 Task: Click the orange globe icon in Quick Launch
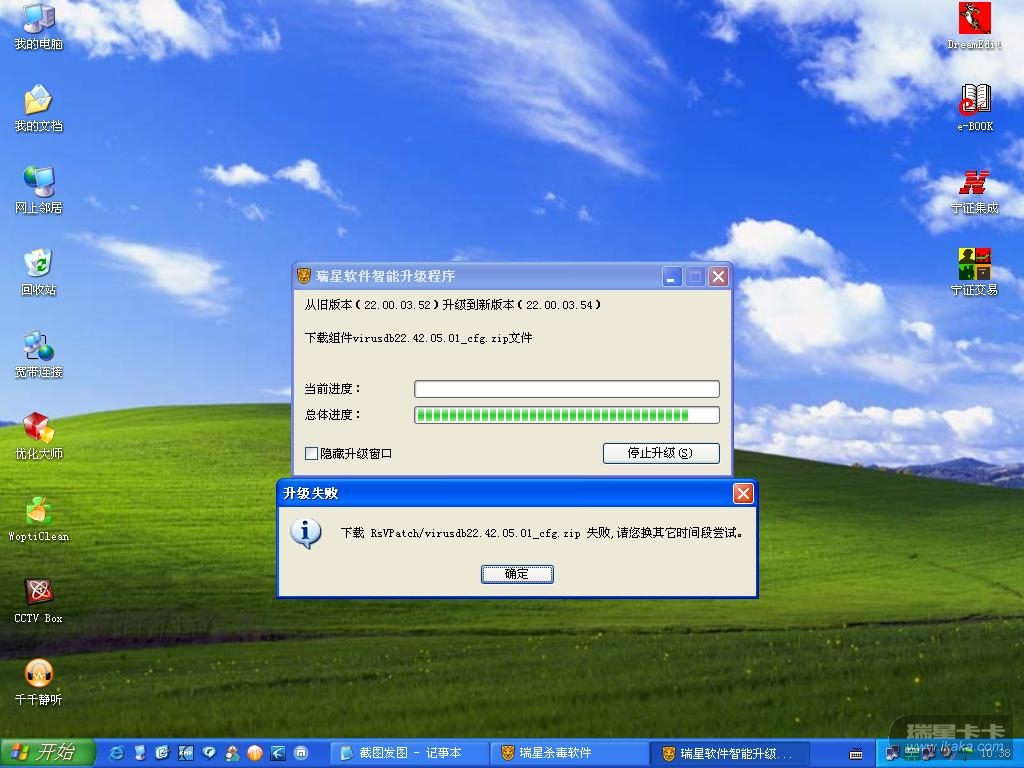click(x=255, y=753)
